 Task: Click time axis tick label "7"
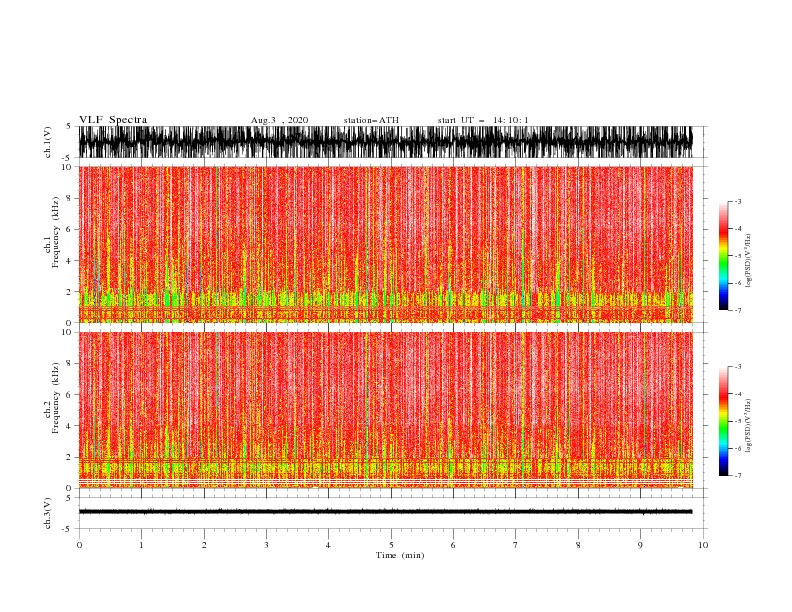pyautogui.click(x=516, y=545)
